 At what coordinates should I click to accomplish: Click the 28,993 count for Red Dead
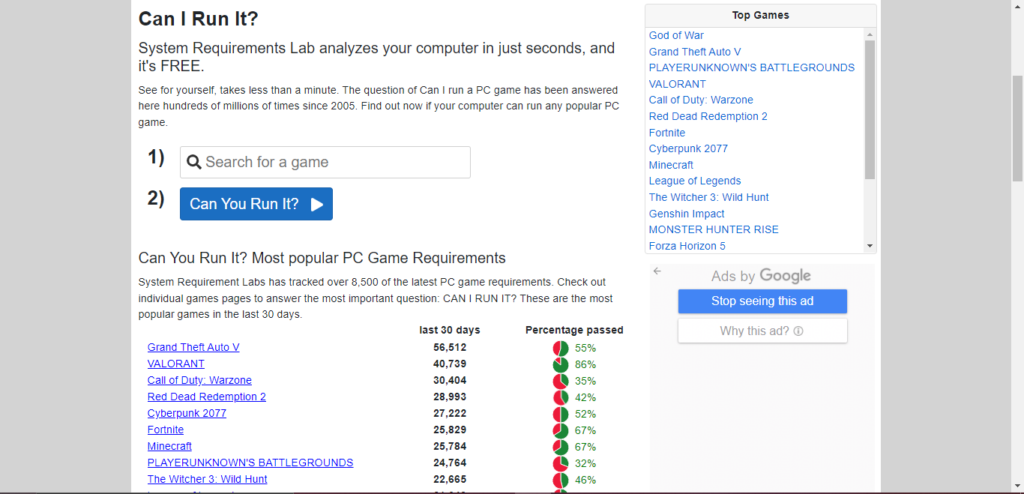[x=450, y=397]
